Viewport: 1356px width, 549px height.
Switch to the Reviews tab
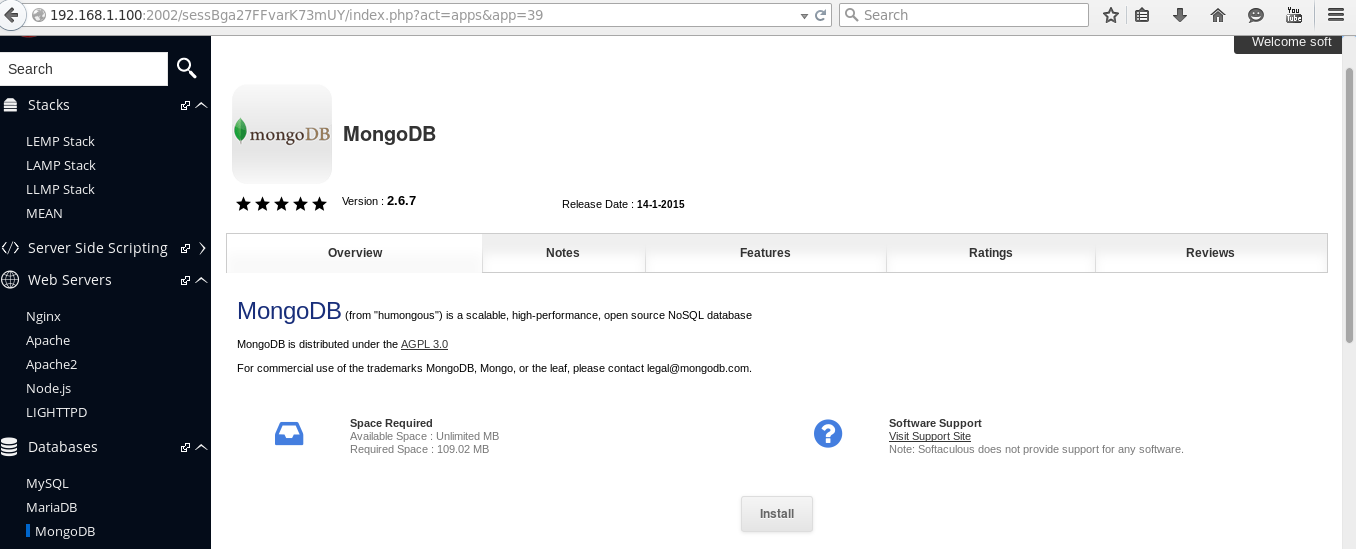tap(1211, 253)
